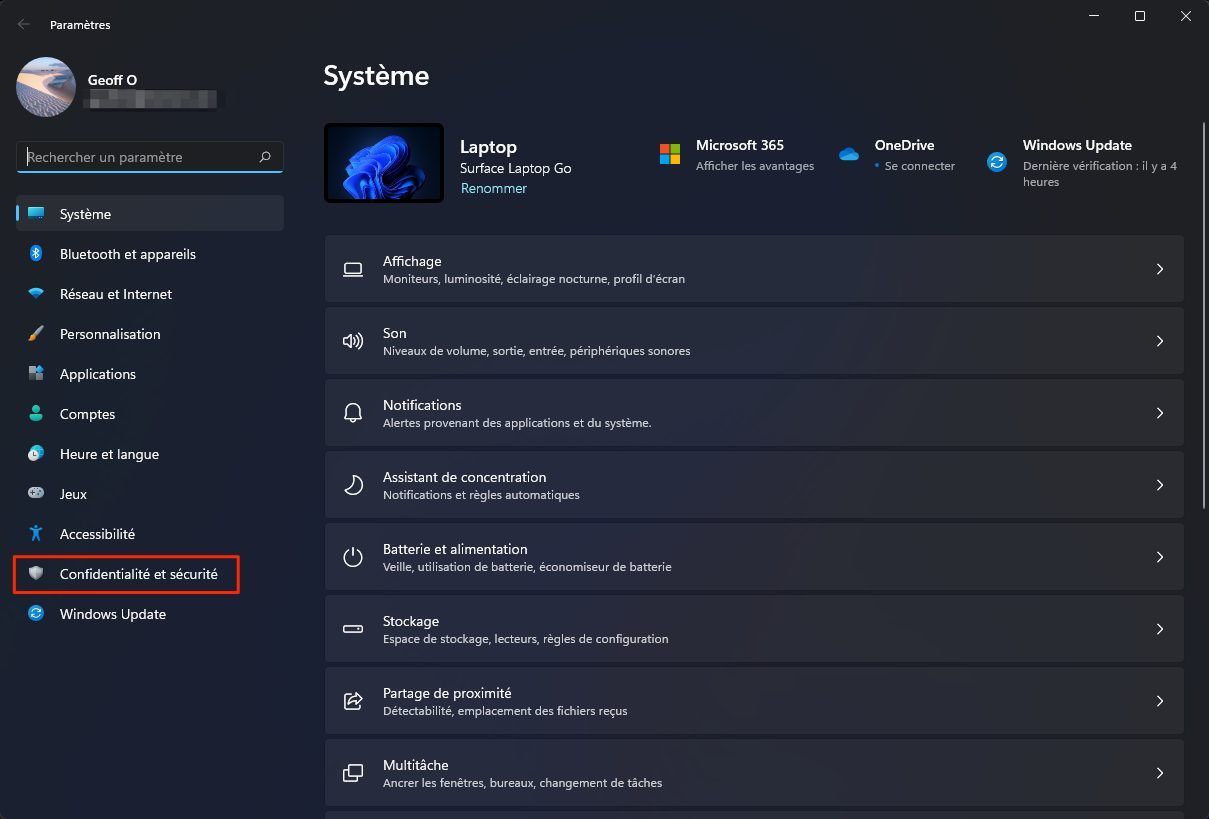Open the Comptes section
Image resolution: width=1209 pixels, height=819 pixels.
click(150, 414)
